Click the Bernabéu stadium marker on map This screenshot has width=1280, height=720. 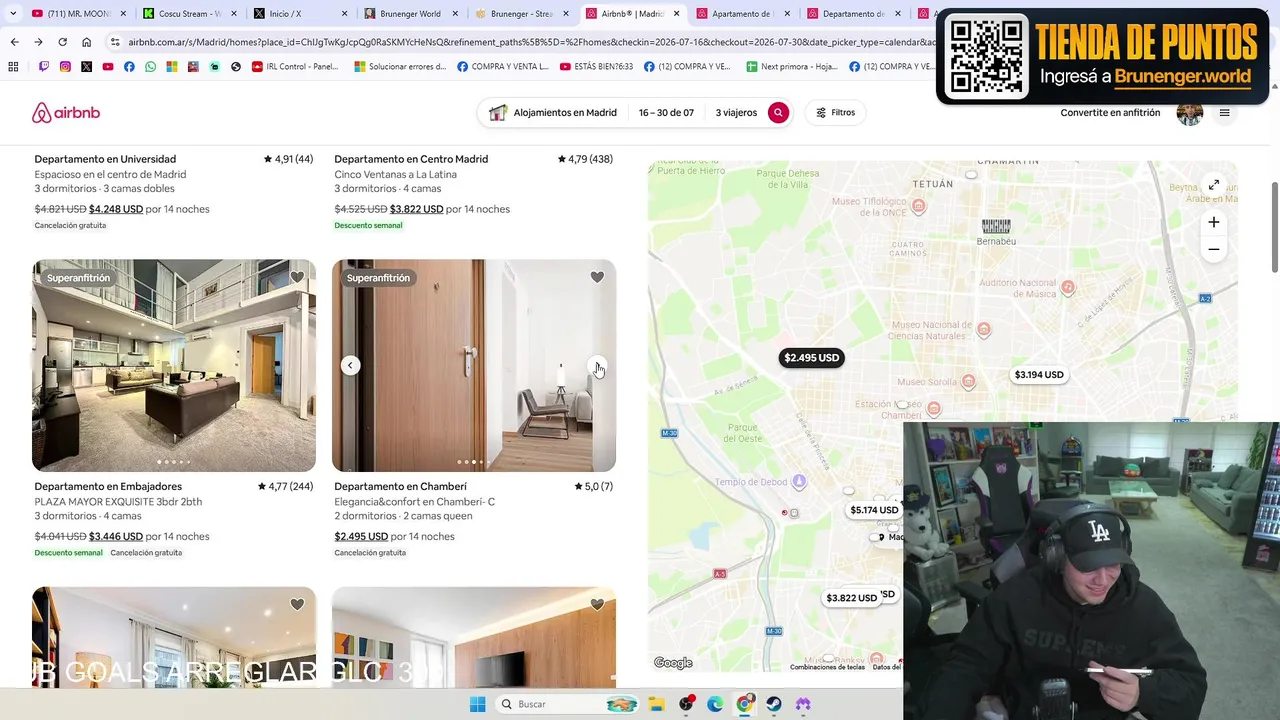pos(996,227)
